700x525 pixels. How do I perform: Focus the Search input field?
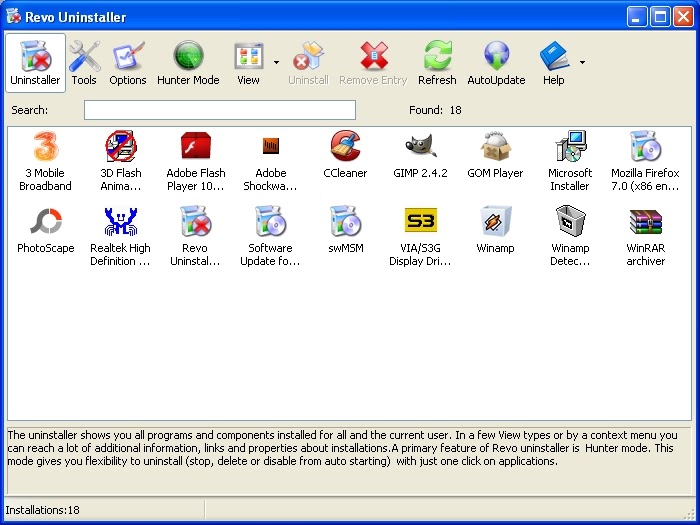tap(220, 110)
